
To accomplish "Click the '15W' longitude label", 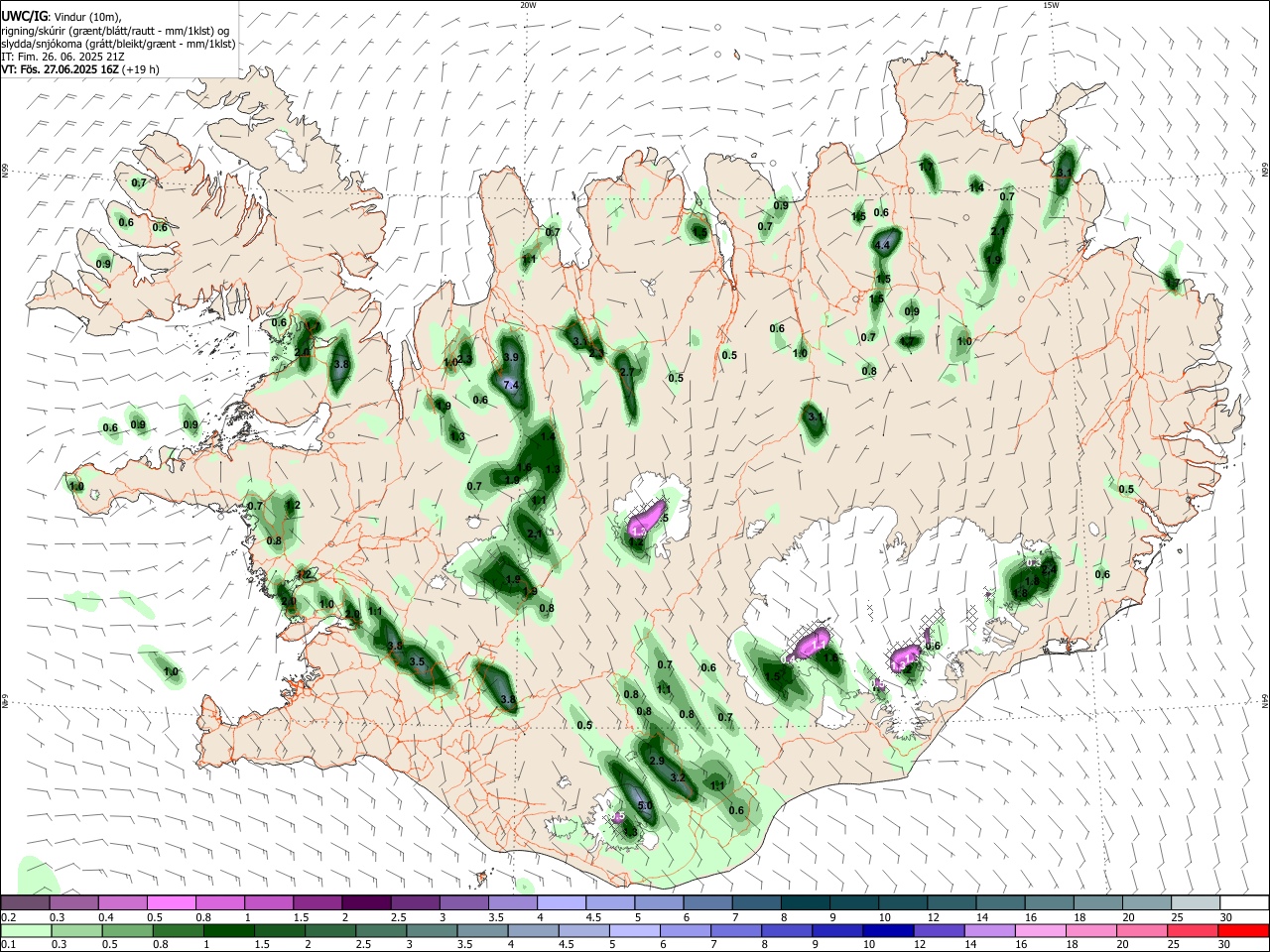I will point(1051,5).
